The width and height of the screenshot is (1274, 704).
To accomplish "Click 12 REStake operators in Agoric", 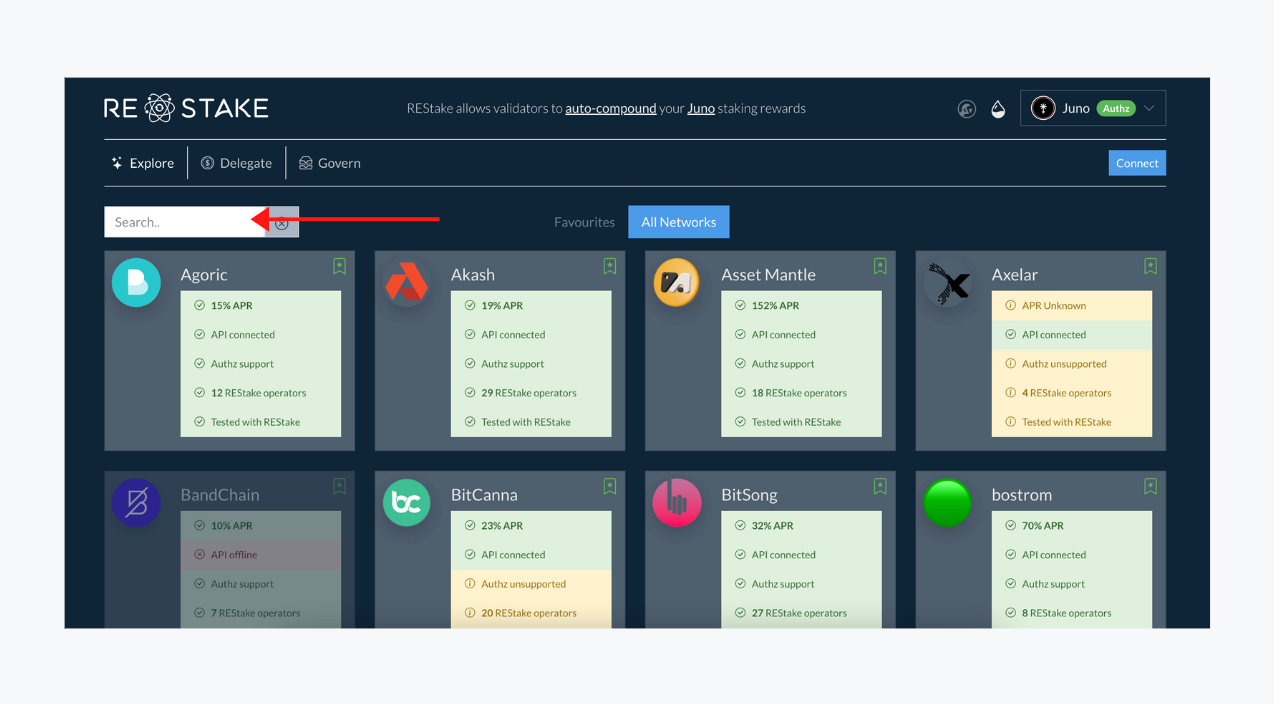I will [x=261, y=393].
